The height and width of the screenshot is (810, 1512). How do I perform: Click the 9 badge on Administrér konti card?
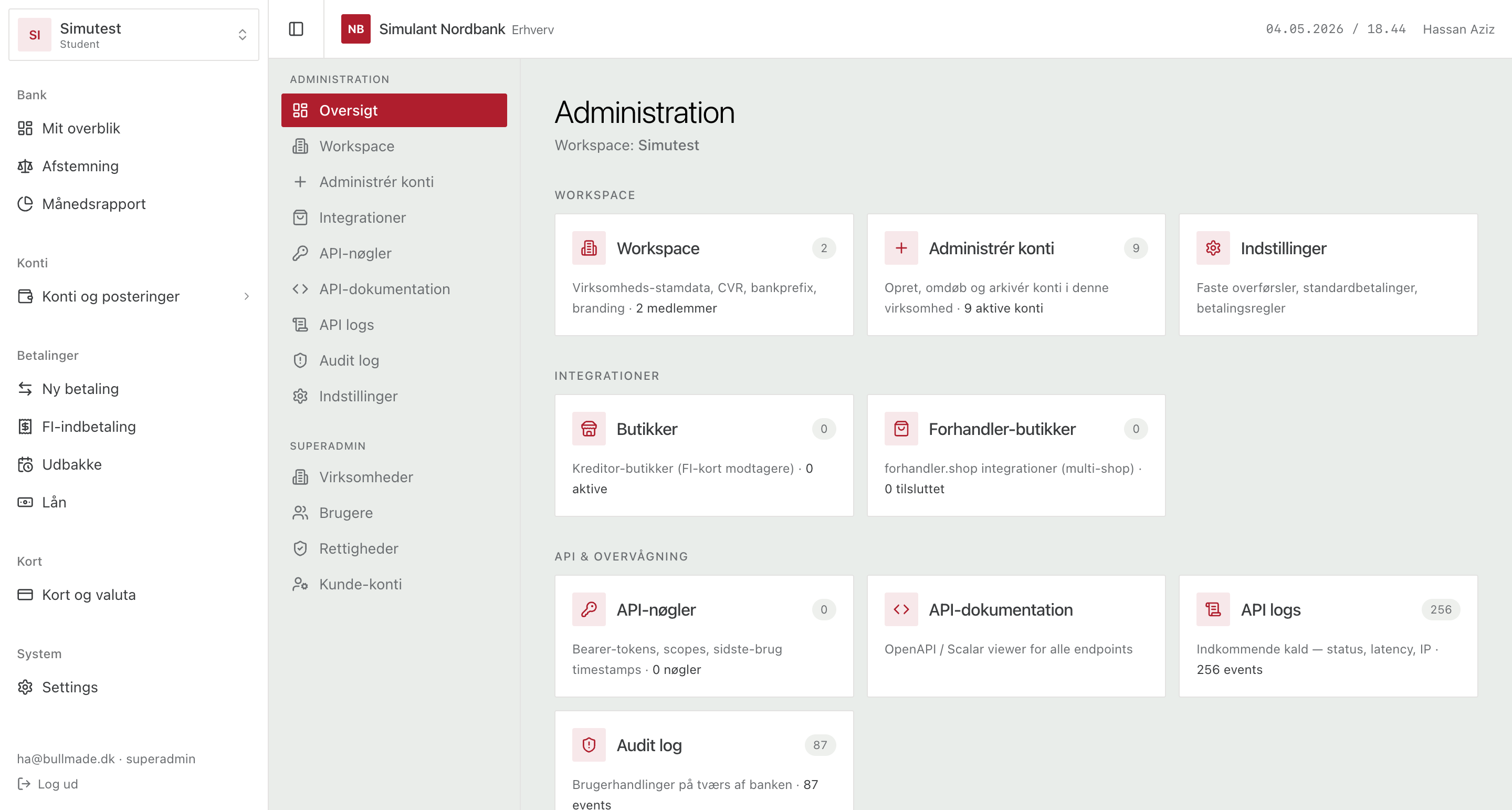tap(1136, 248)
